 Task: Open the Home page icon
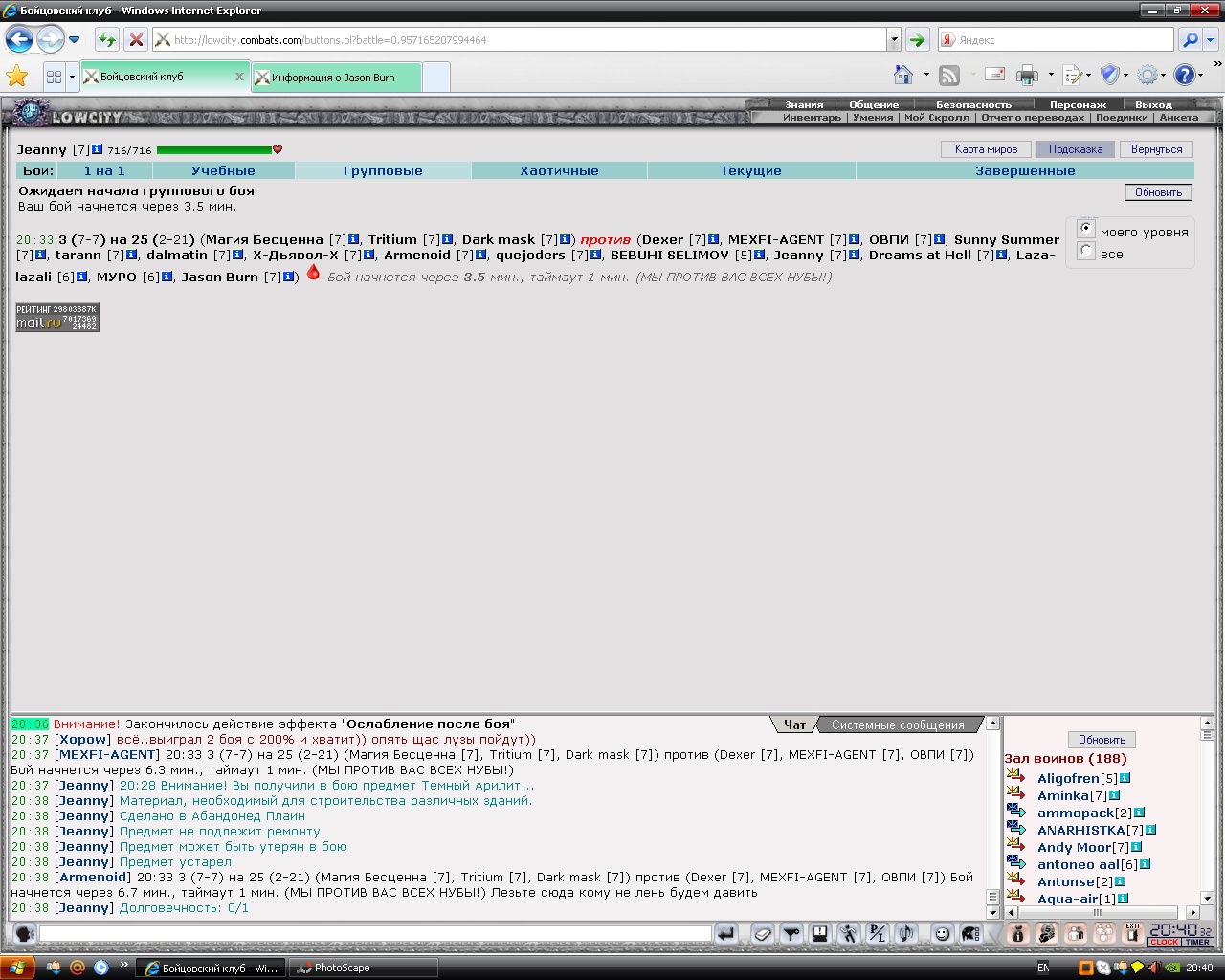tap(903, 75)
